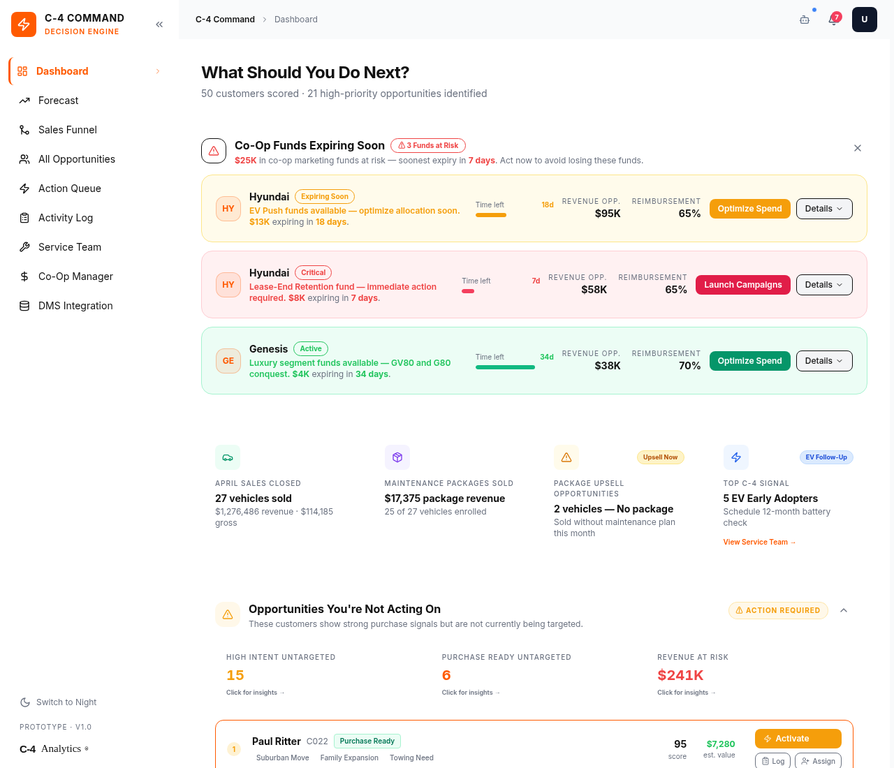Click the C-4 Command breadcrumb link

(x=225, y=19)
